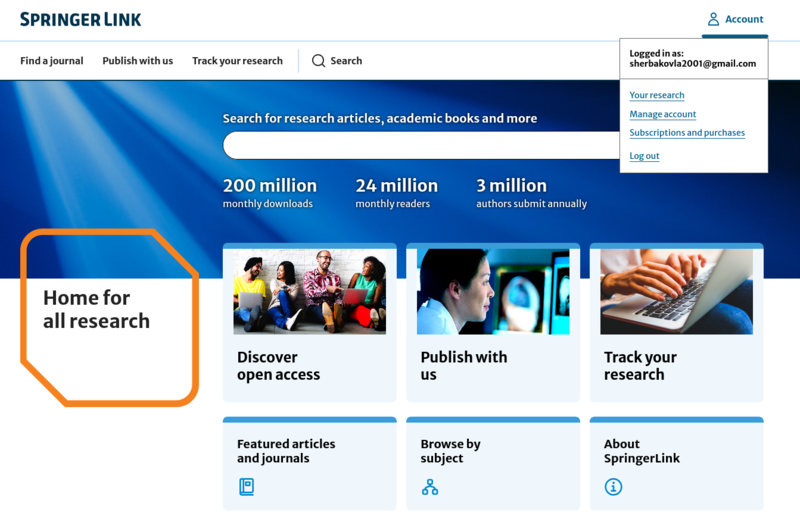Click the hierarchy icon under Browse by subject
This screenshot has width=800, height=522.
(430, 487)
